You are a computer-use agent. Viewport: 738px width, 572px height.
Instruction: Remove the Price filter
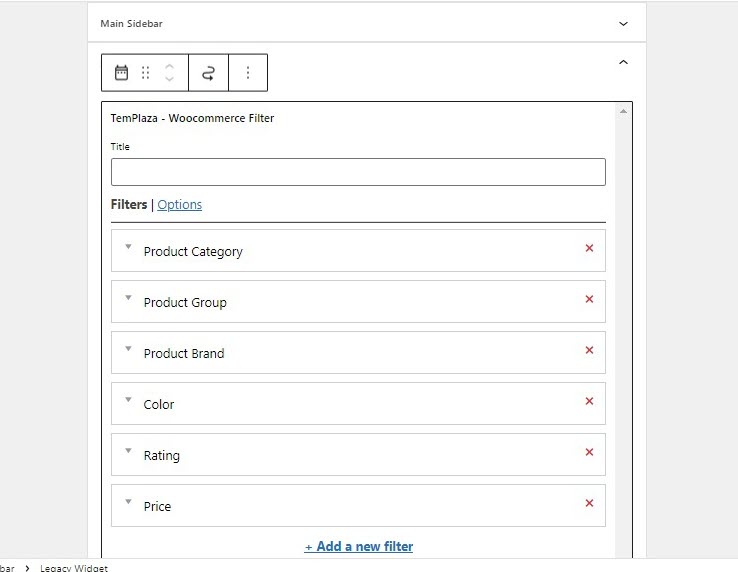[x=589, y=503]
